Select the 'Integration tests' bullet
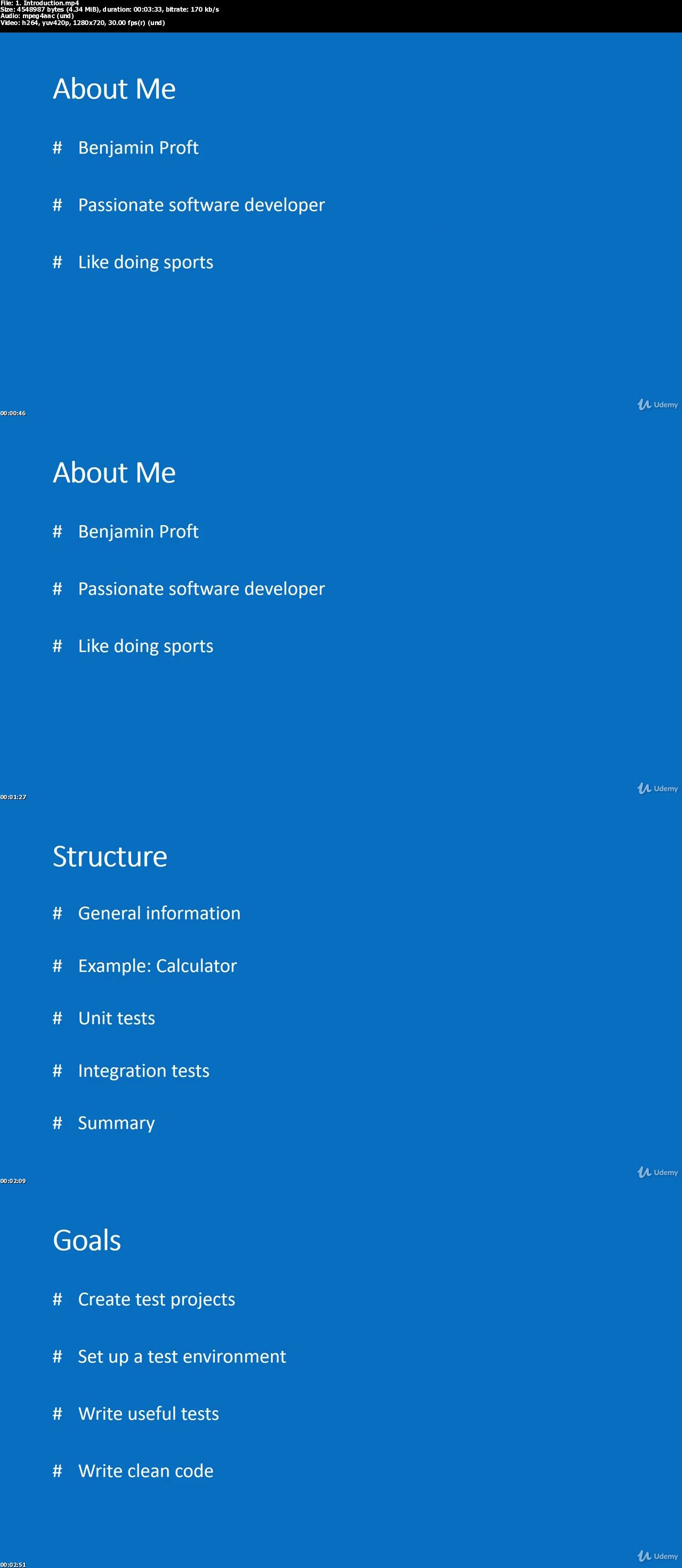 pos(143,1071)
